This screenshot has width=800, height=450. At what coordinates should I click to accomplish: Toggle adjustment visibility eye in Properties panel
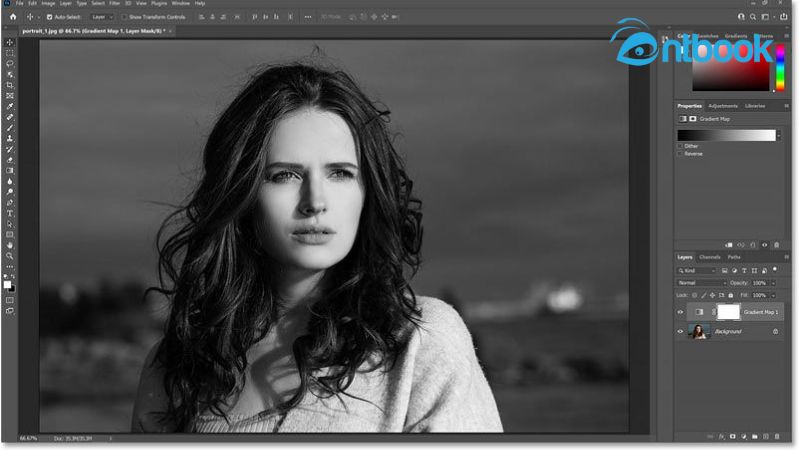[765, 245]
